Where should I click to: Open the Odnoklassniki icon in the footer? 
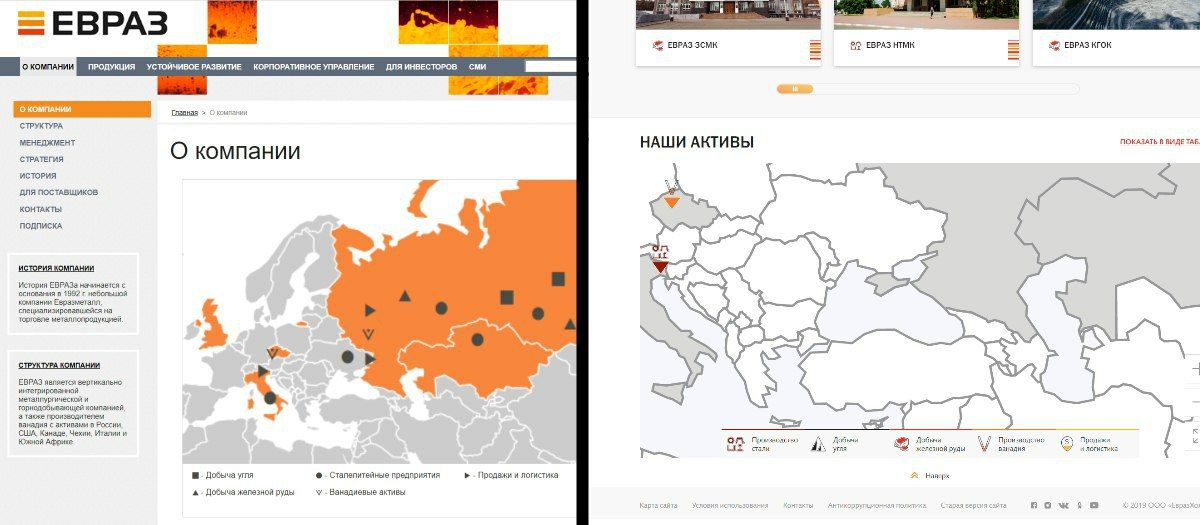(x=1080, y=506)
